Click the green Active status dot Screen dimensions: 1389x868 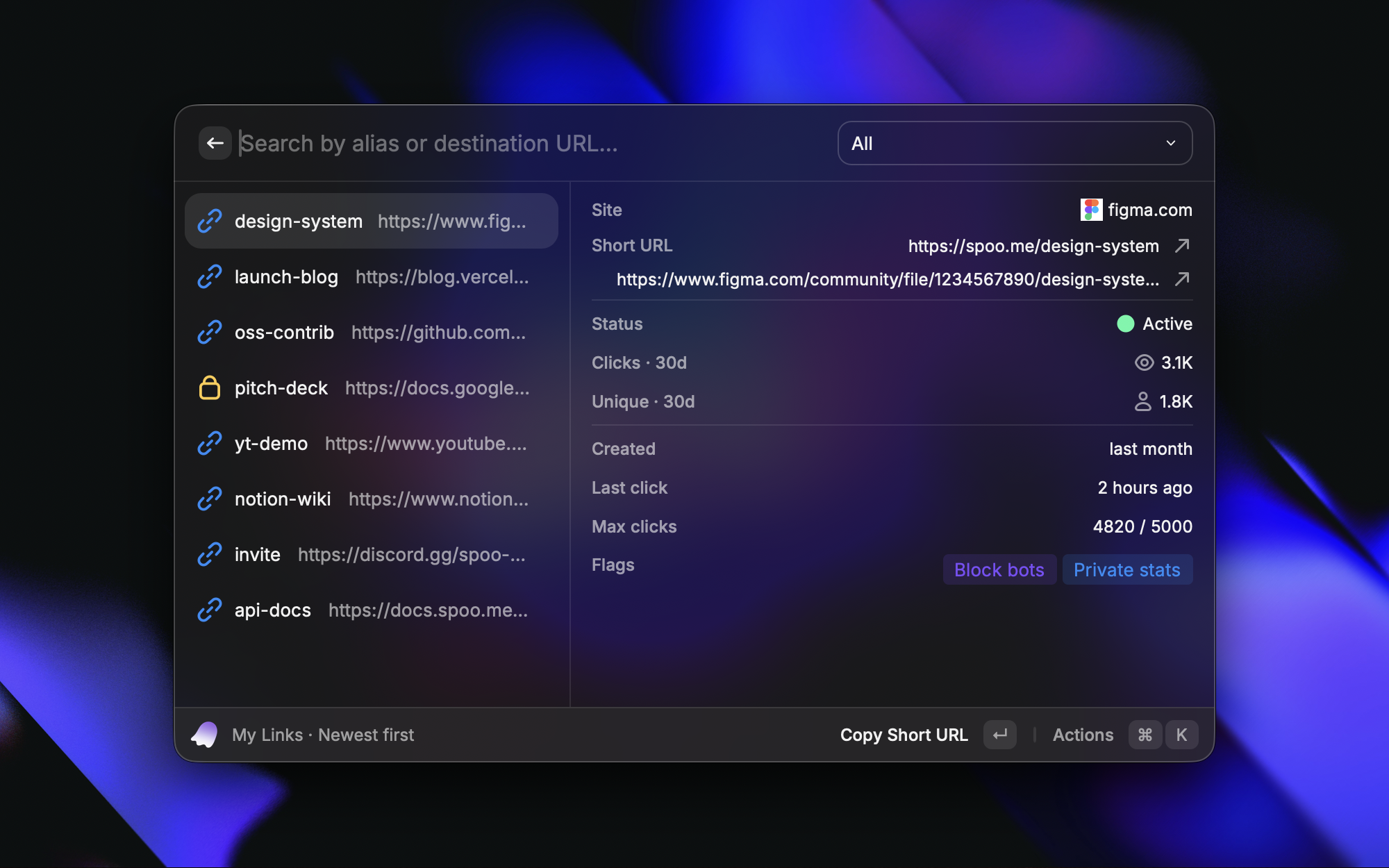1125,324
